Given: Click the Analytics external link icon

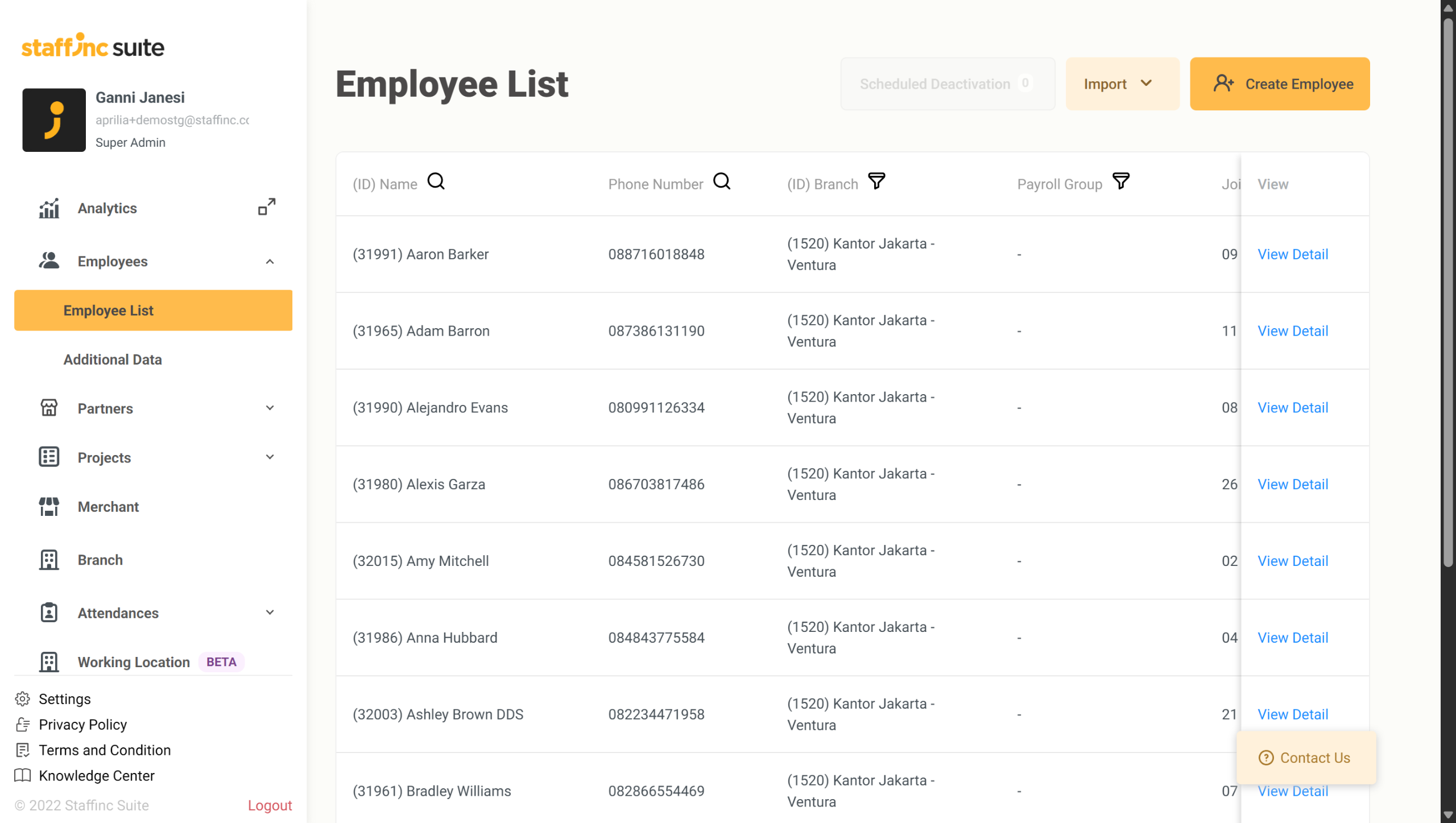Looking at the screenshot, I should [x=267, y=207].
